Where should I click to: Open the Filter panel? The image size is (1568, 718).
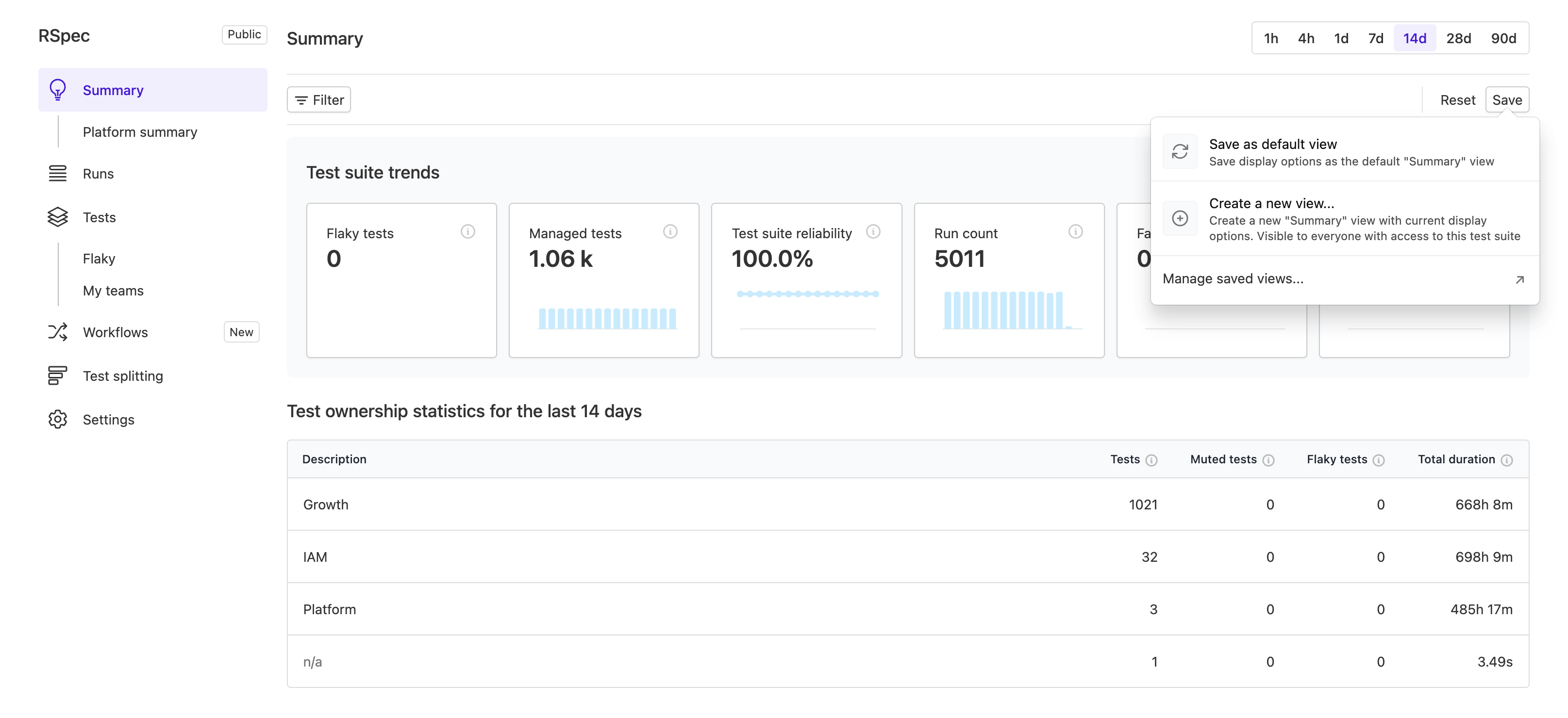coord(318,99)
